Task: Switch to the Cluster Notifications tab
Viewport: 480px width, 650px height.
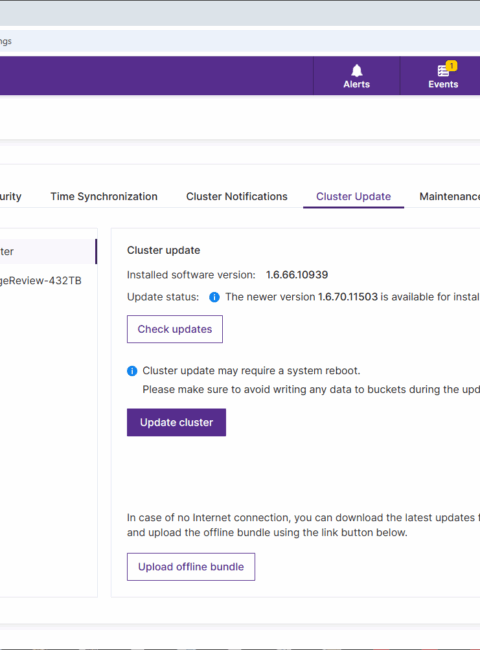Action: 237,196
